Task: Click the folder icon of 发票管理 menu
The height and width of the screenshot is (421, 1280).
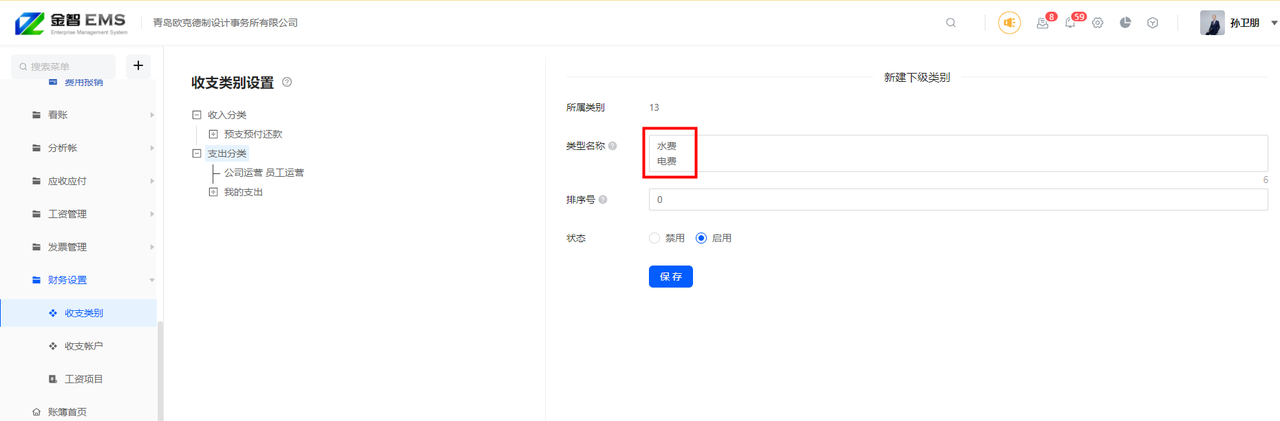Action: coord(37,247)
